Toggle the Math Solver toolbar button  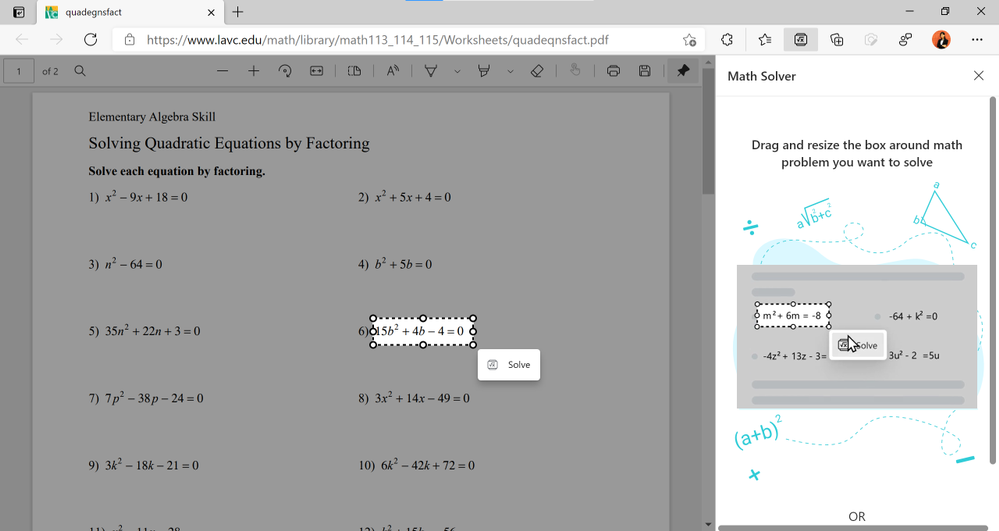(x=801, y=40)
